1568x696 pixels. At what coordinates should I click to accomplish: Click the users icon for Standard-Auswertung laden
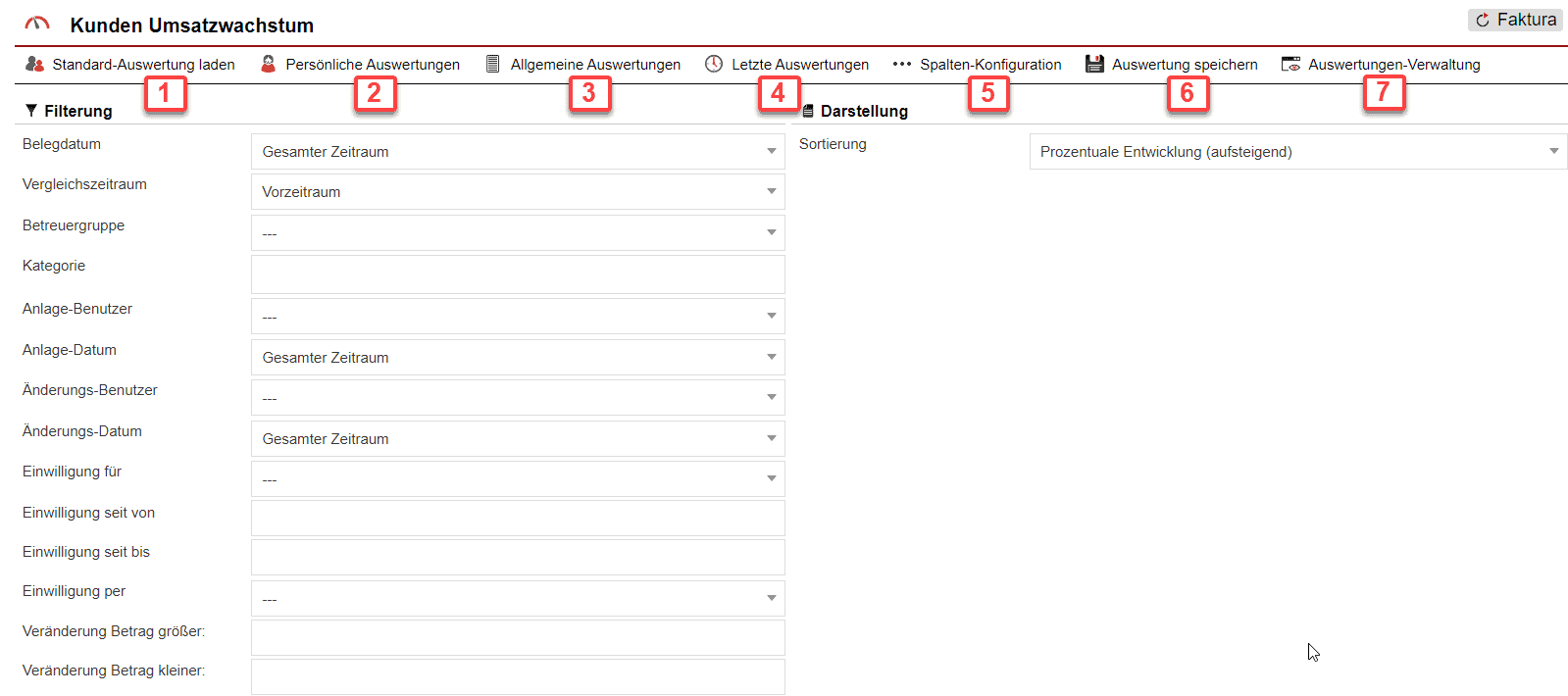tap(34, 65)
